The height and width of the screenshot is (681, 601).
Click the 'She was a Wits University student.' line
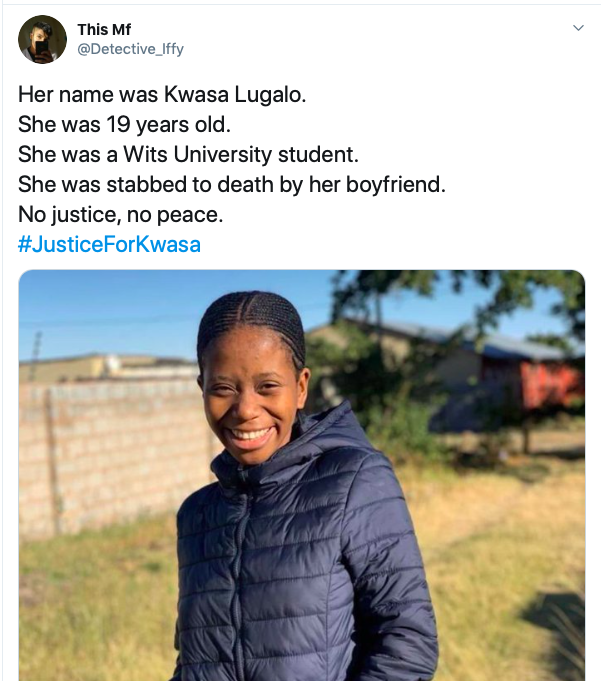(188, 155)
